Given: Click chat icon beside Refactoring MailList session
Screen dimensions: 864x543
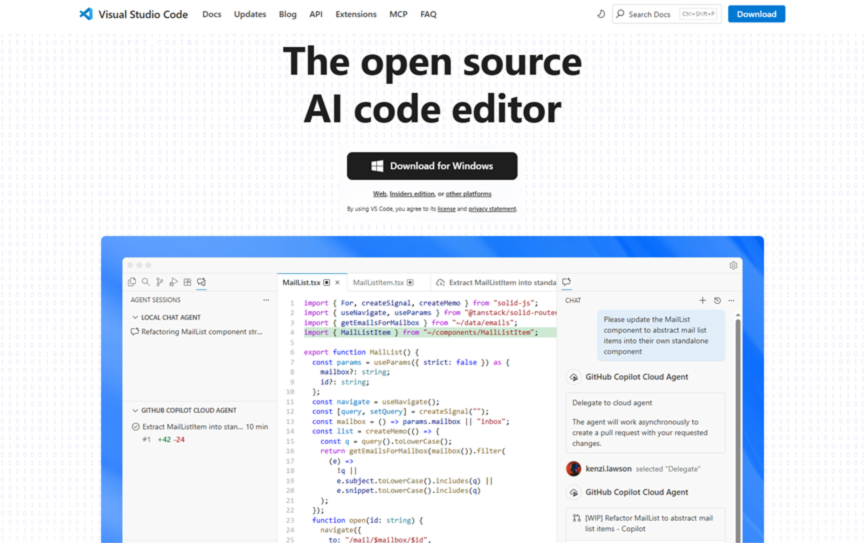Looking at the screenshot, I should click(x=134, y=332).
